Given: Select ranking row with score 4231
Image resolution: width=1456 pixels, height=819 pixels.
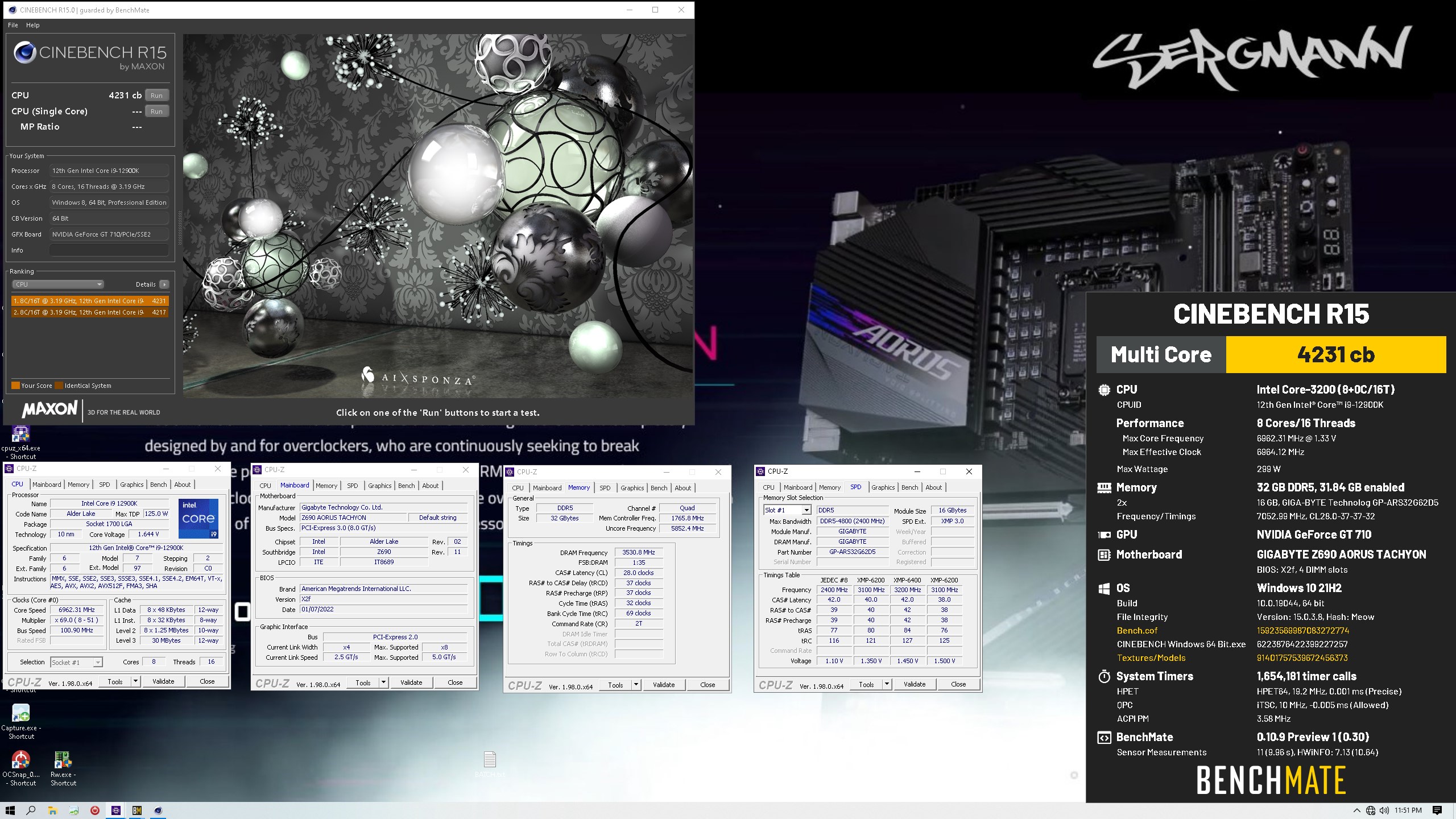Looking at the screenshot, I should [x=90, y=301].
